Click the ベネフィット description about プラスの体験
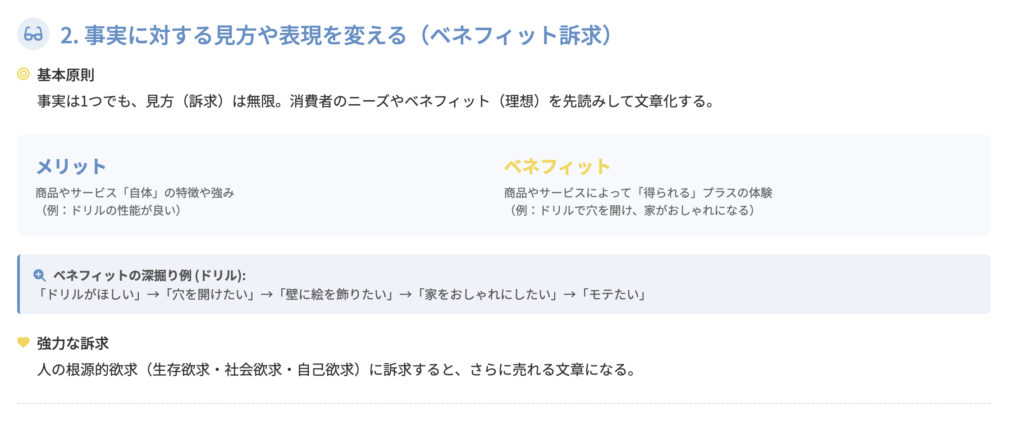Image resolution: width=1024 pixels, height=425 pixels. [x=638, y=192]
